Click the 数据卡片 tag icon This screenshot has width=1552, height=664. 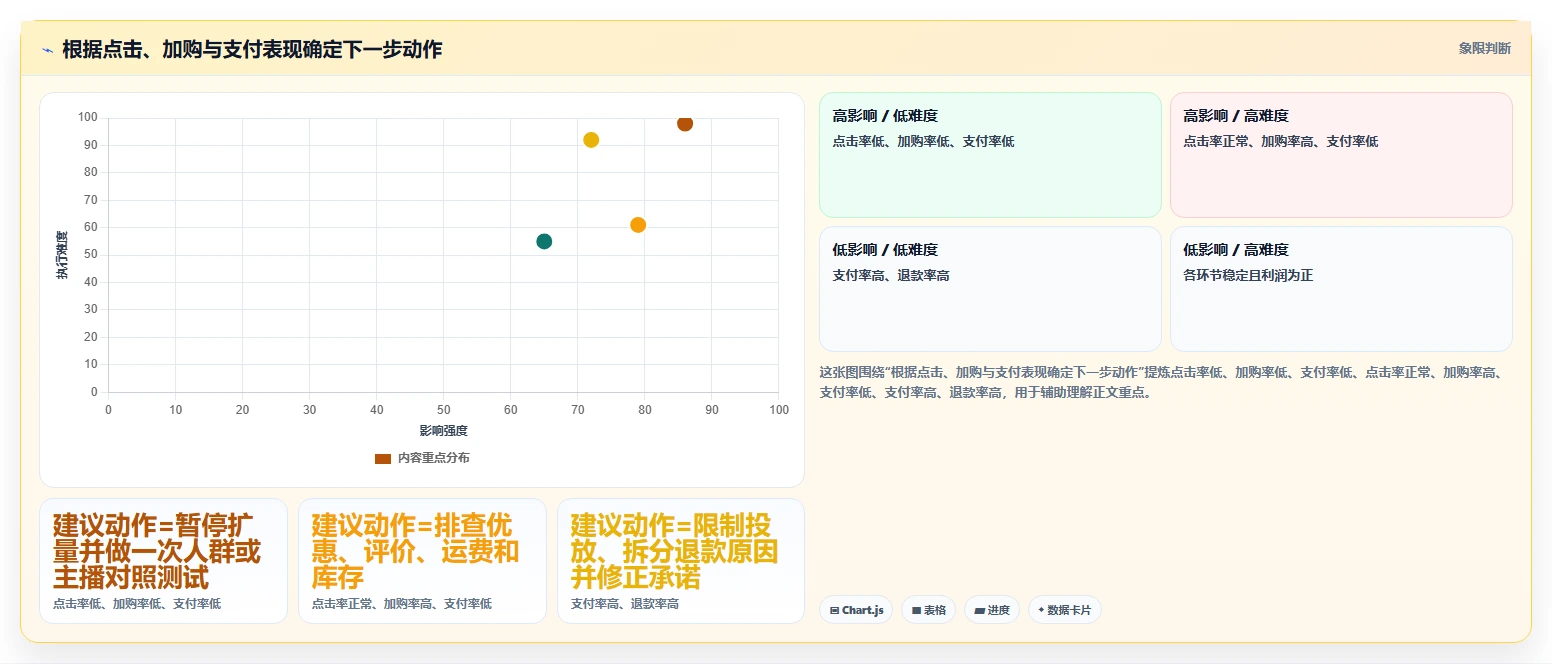[1041, 610]
